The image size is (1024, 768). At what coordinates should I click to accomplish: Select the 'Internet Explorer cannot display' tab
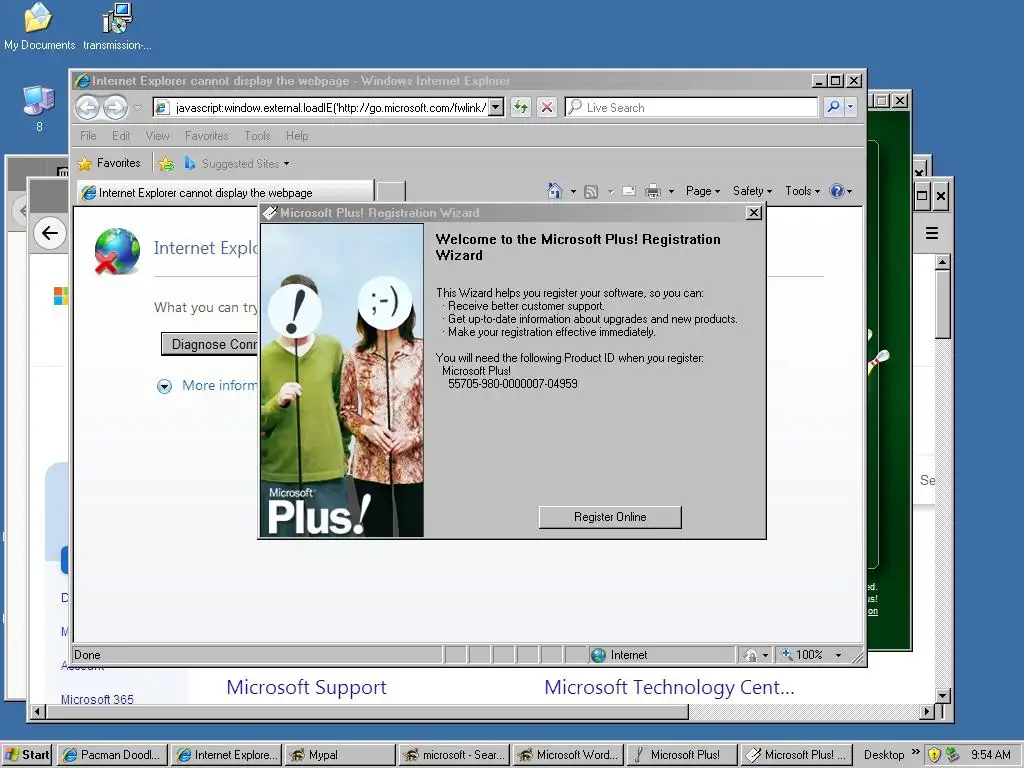225,193
